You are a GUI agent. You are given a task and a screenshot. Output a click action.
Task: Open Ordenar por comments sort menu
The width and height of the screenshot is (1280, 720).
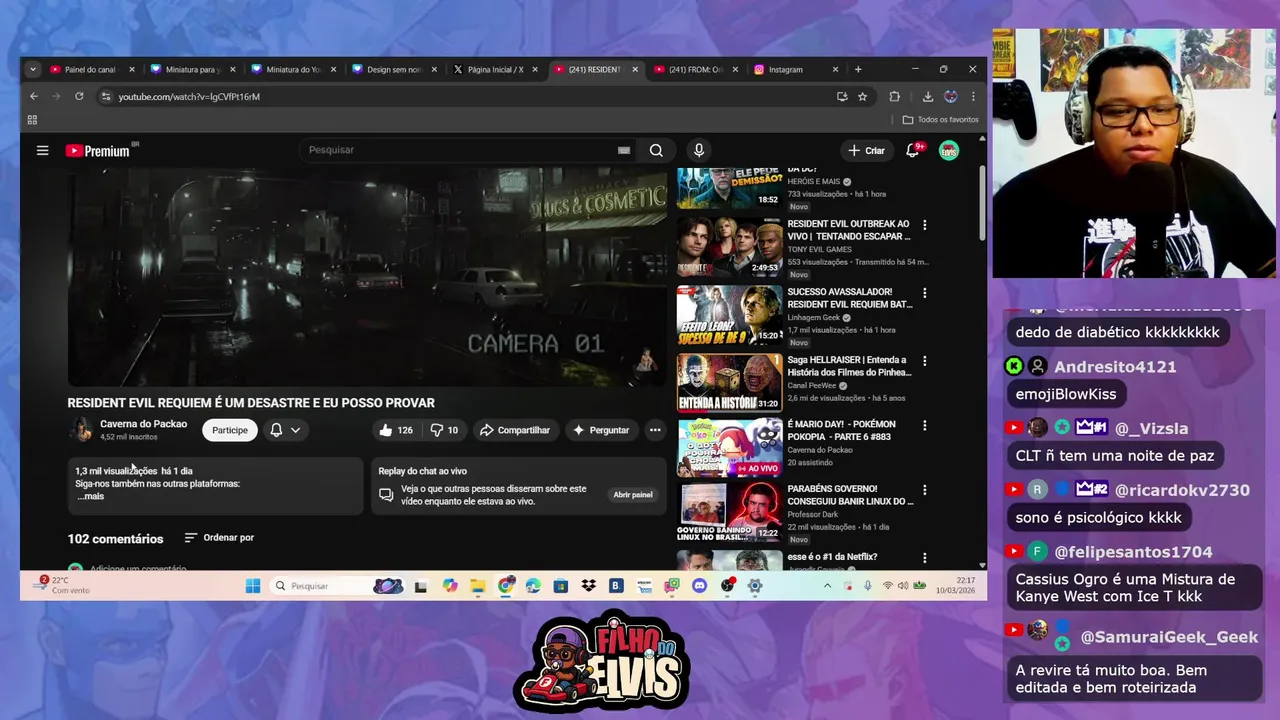coord(219,538)
